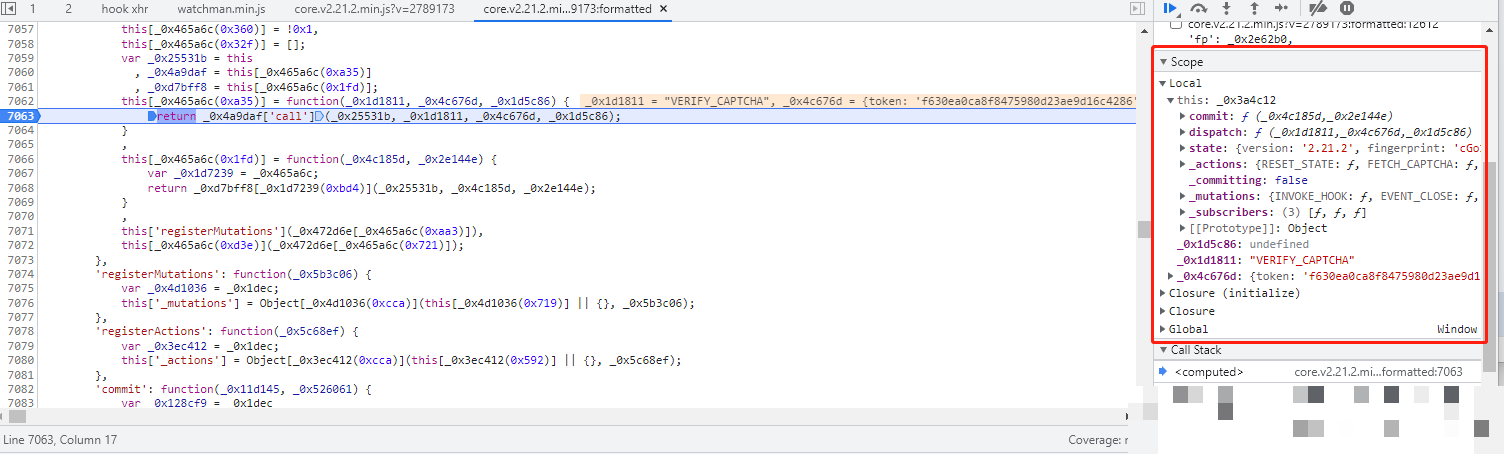Expand the _mutations object property

click(1183, 197)
